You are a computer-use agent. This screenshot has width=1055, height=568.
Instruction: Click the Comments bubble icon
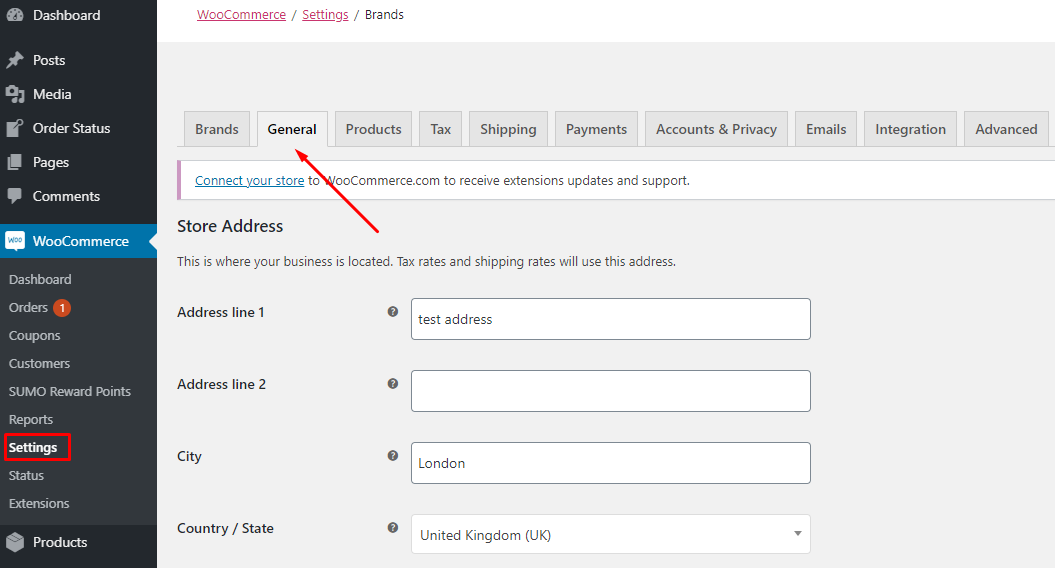[15, 196]
